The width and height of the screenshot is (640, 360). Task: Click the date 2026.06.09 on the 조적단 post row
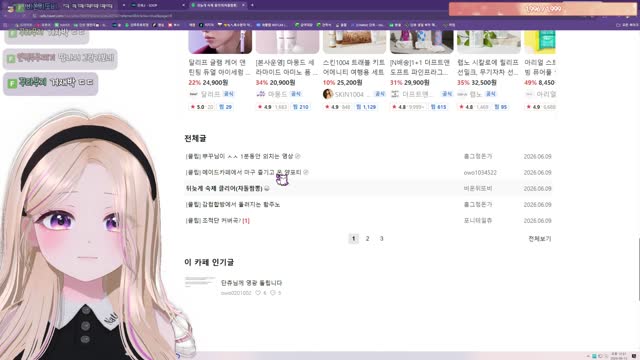(x=538, y=220)
